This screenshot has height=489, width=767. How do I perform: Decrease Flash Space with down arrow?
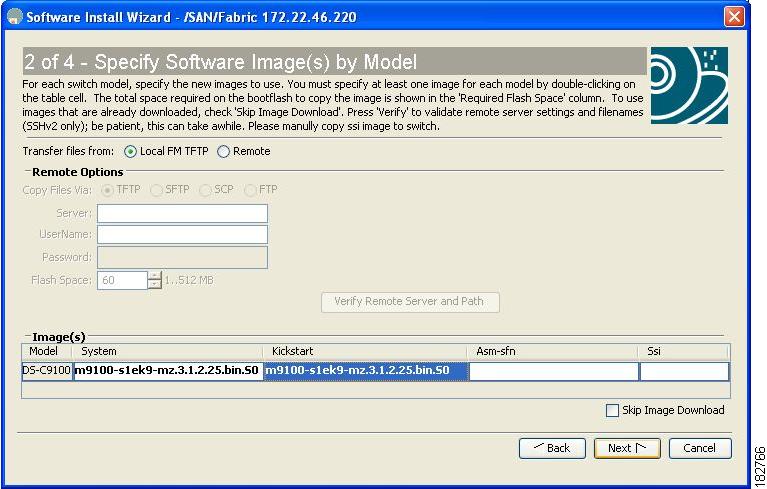pyautogui.click(x=155, y=285)
